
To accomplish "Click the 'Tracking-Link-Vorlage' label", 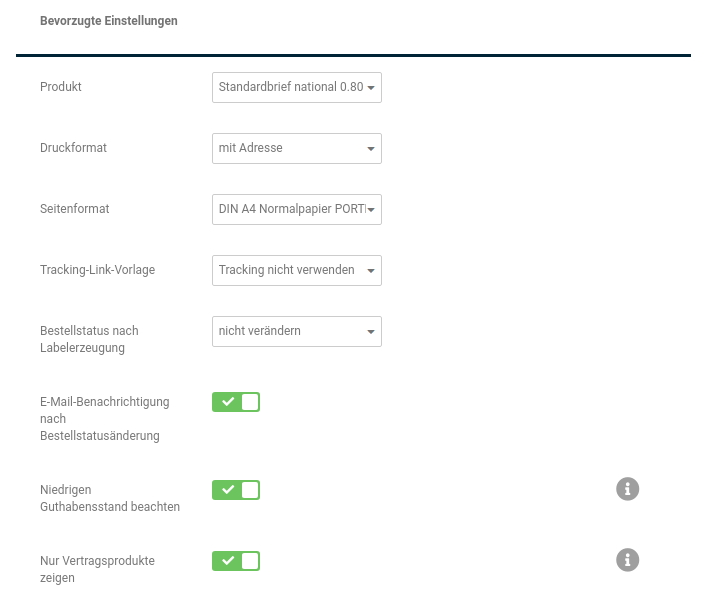I will click(97, 270).
